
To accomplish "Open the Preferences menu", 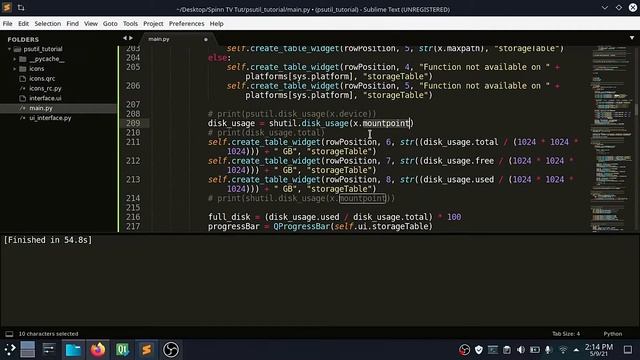I will (x=187, y=24).
